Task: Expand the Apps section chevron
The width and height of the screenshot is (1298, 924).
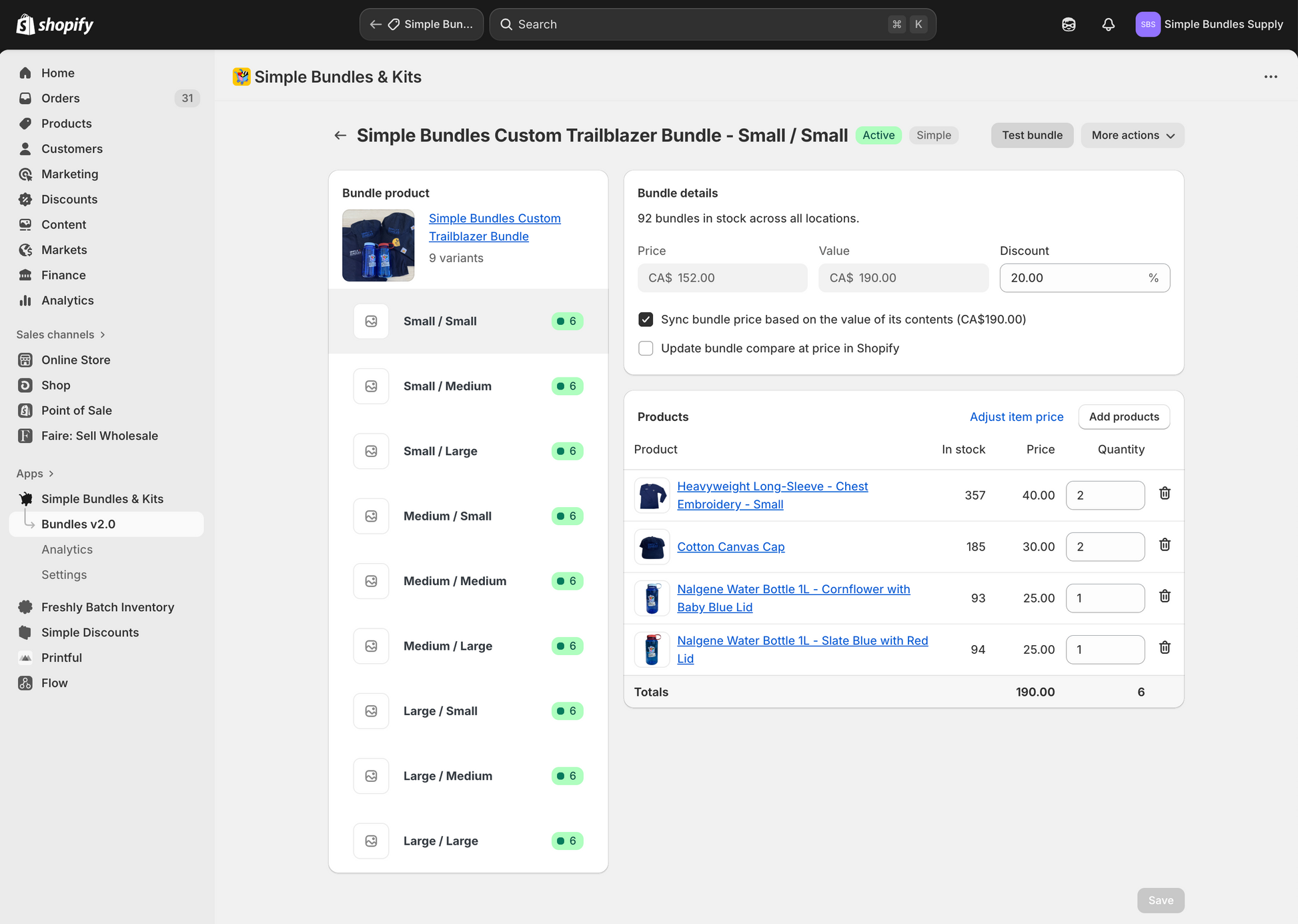Action: [51, 474]
